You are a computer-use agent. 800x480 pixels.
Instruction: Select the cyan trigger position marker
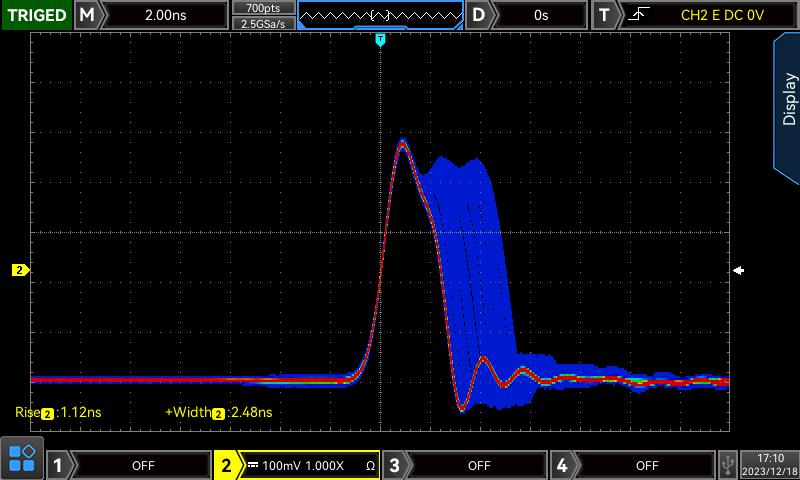pyautogui.click(x=380, y=40)
